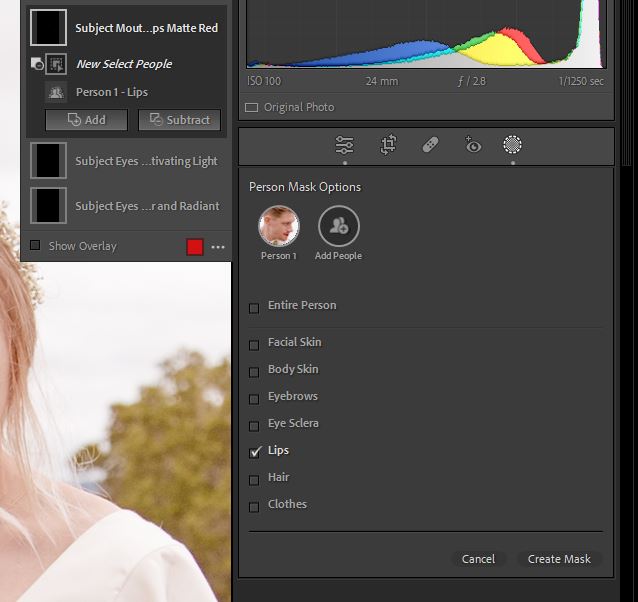The width and height of the screenshot is (638, 602).
Task: Click the three-dot overlay options icon
Action: point(218,247)
